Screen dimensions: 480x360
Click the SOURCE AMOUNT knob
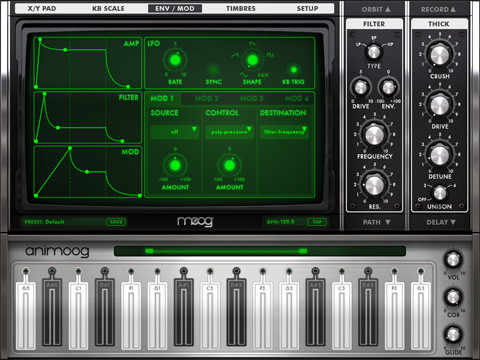coord(175,165)
